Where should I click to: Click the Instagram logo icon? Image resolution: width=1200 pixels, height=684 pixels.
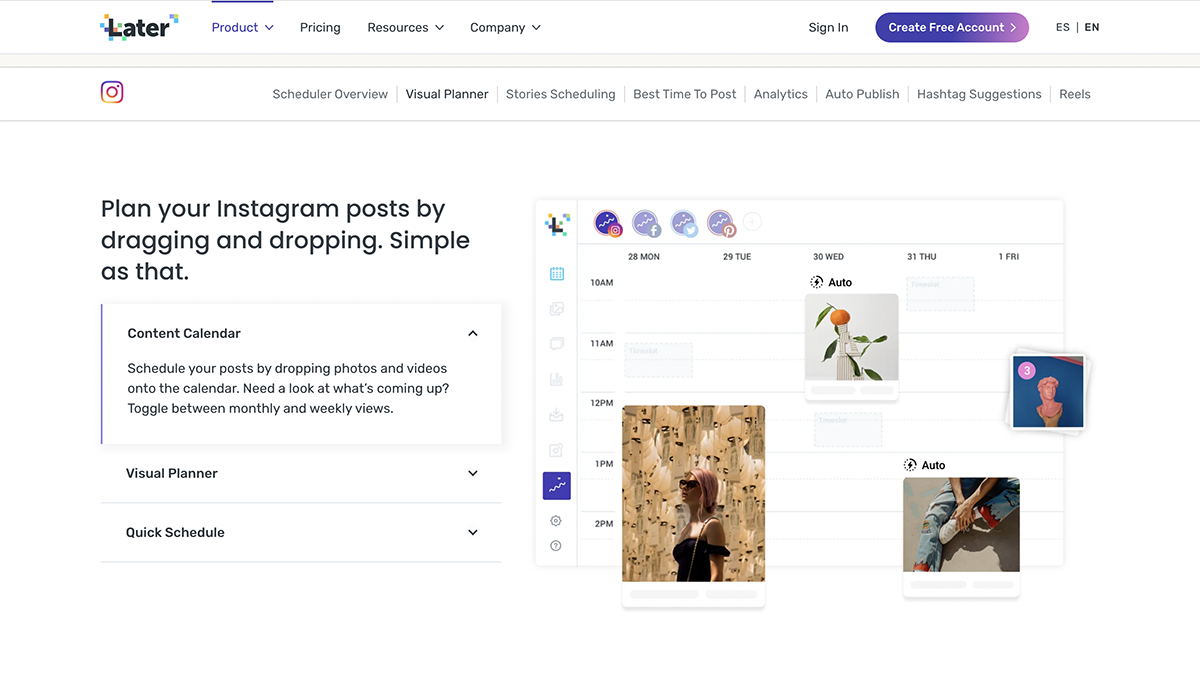pyautogui.click(x=112, y=93)
